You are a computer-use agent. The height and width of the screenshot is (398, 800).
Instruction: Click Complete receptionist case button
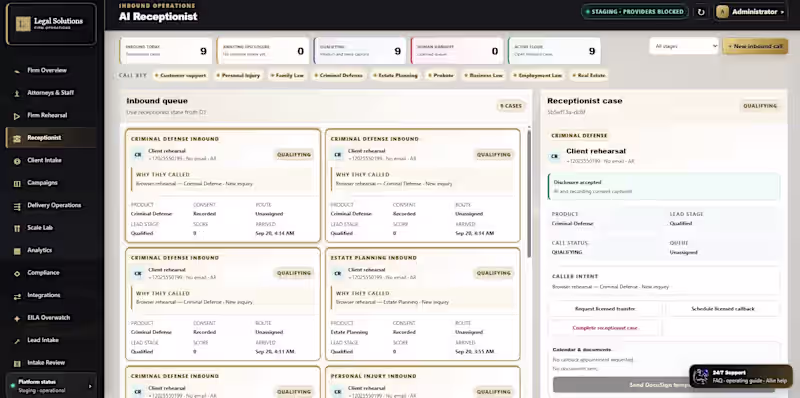pyautogui.click(x=605, y=328)
